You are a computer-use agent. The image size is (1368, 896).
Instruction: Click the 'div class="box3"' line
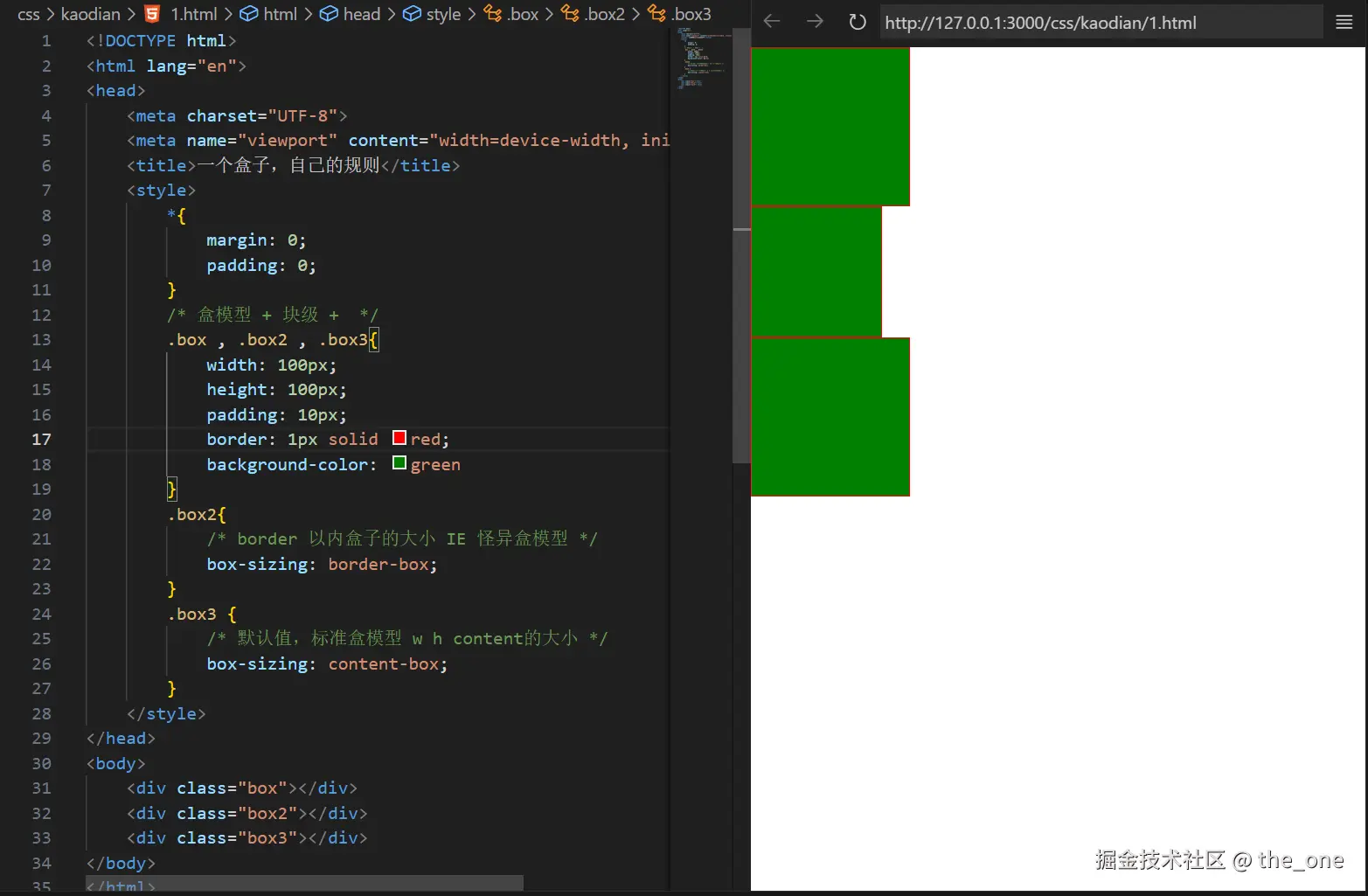pyautogui.click(x=247, y=837)
